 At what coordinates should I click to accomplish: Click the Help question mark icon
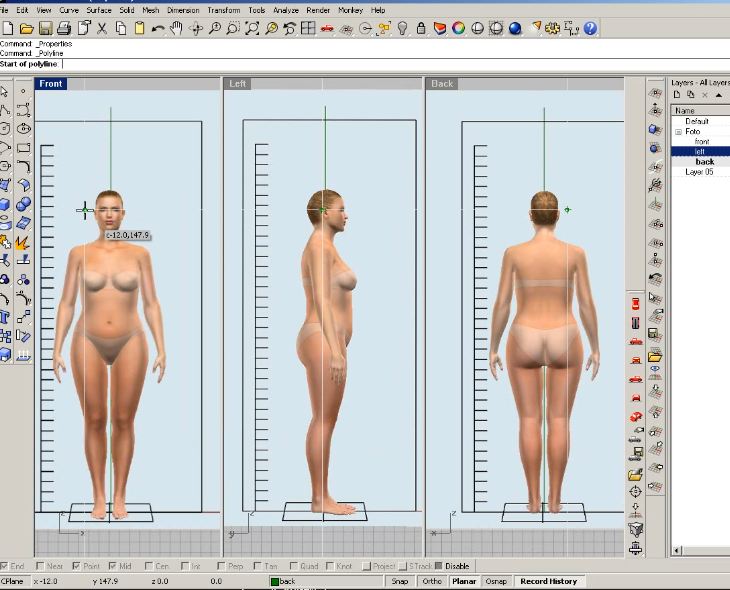(591, 29)
